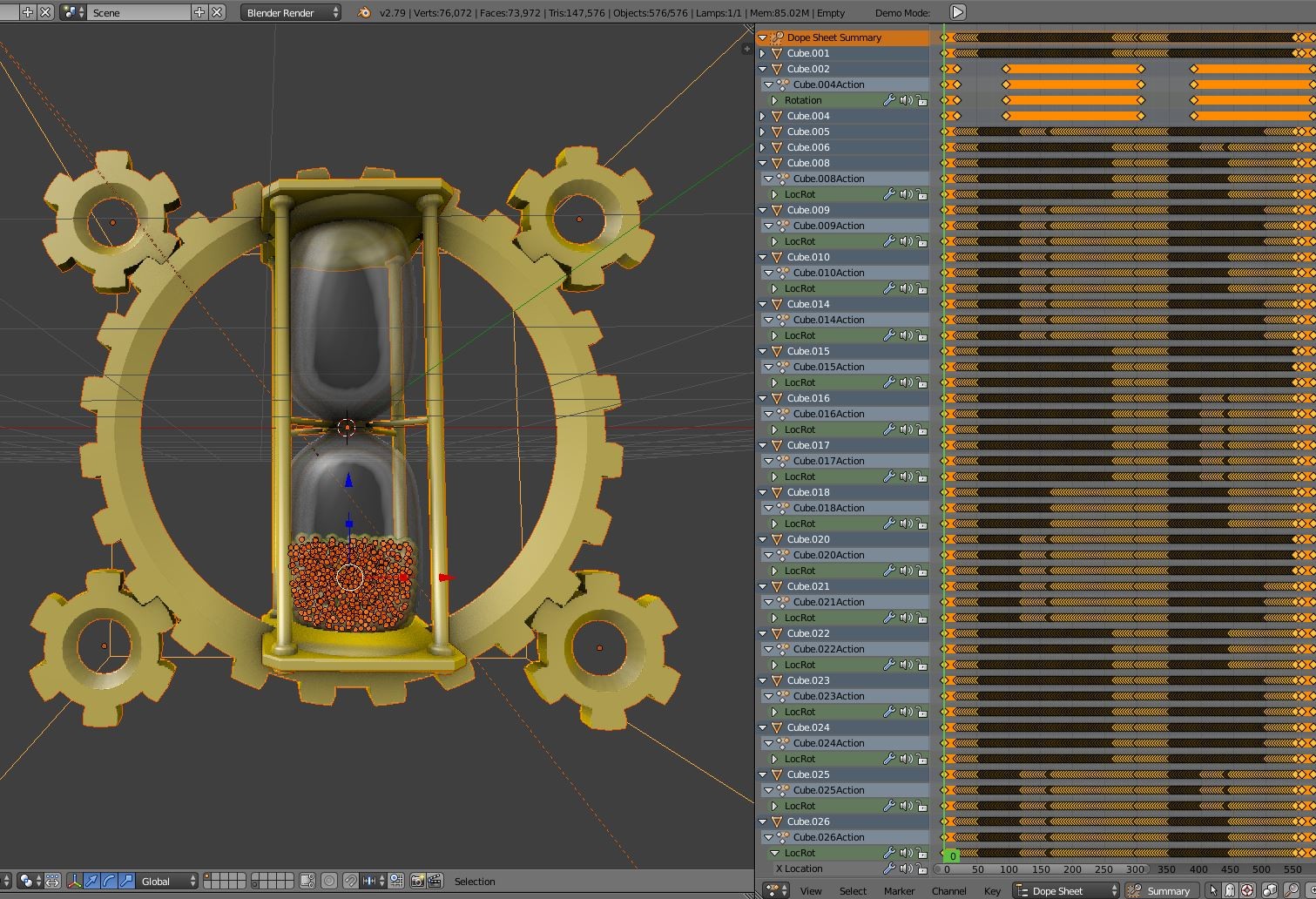Viewport: 1316px width, 899px height.
Task: Select the translate manipulator icon
Action: [91, 881]
